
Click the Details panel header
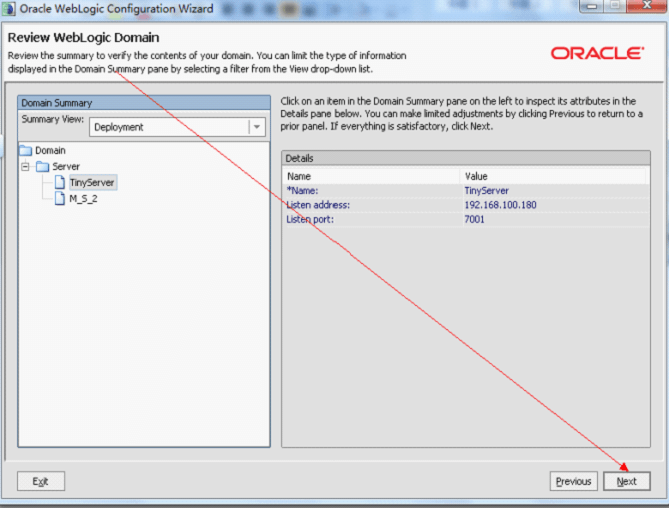tap(466, 158)
